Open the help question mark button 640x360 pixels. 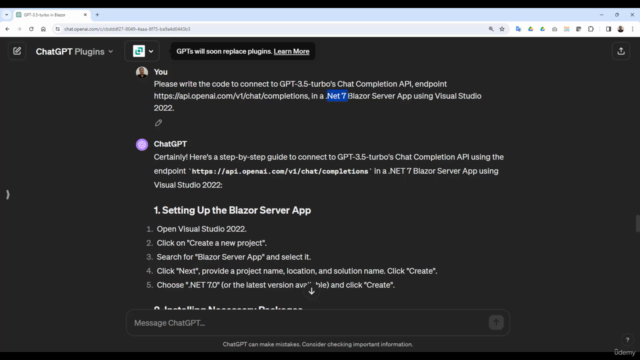point(627,340)
